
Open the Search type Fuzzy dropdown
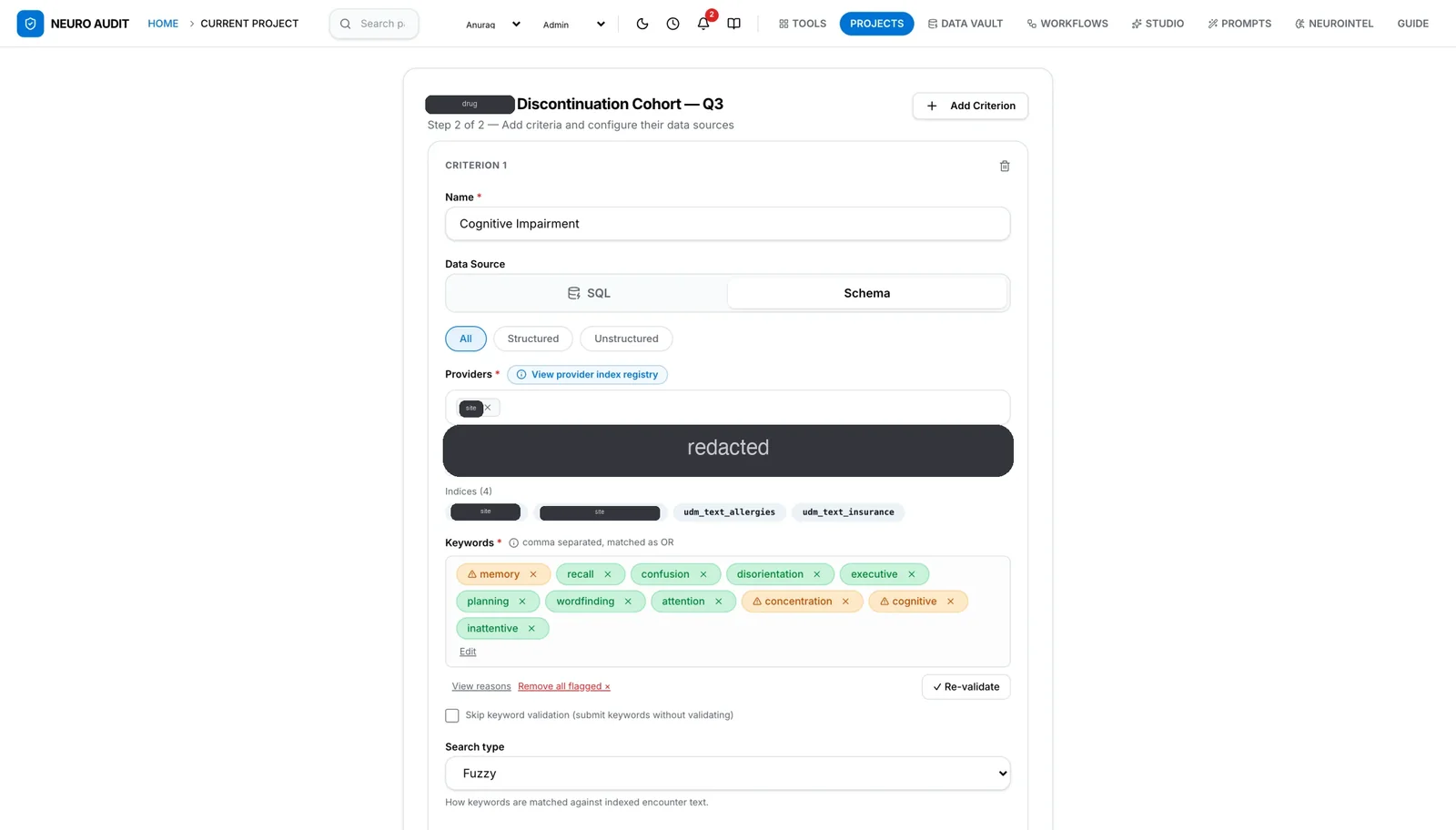pos(728,774)
